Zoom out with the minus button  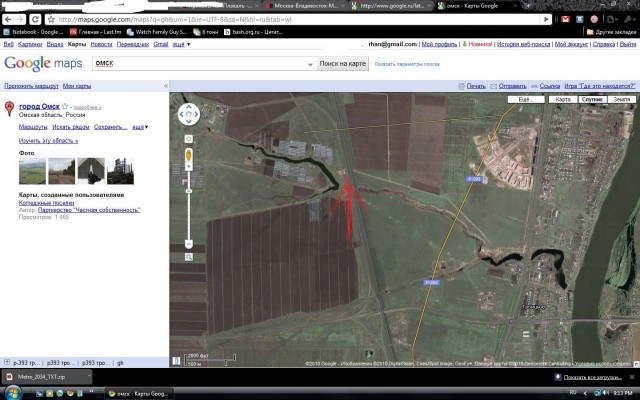coord(189,244)
